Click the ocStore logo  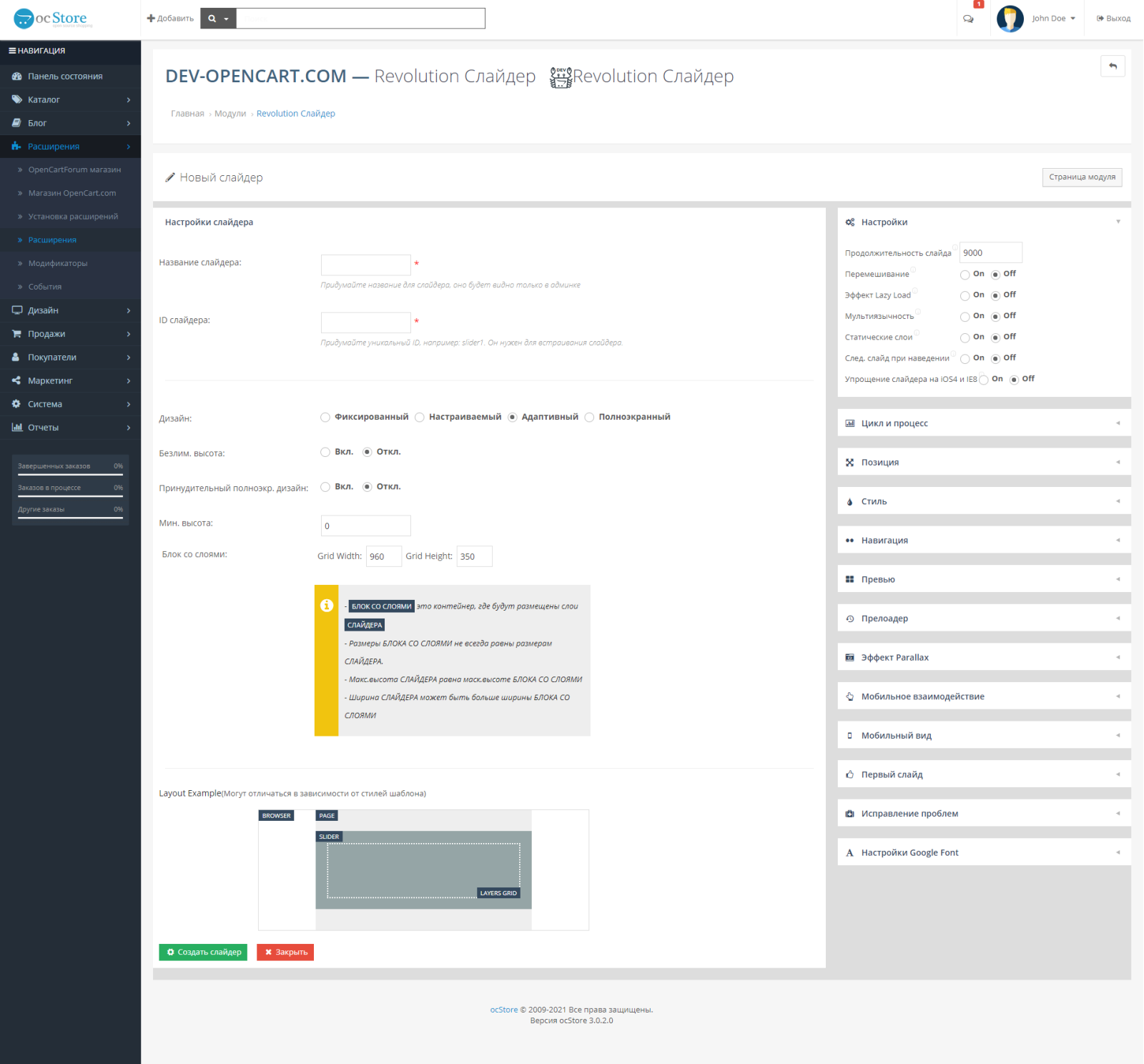coord(54,19)
